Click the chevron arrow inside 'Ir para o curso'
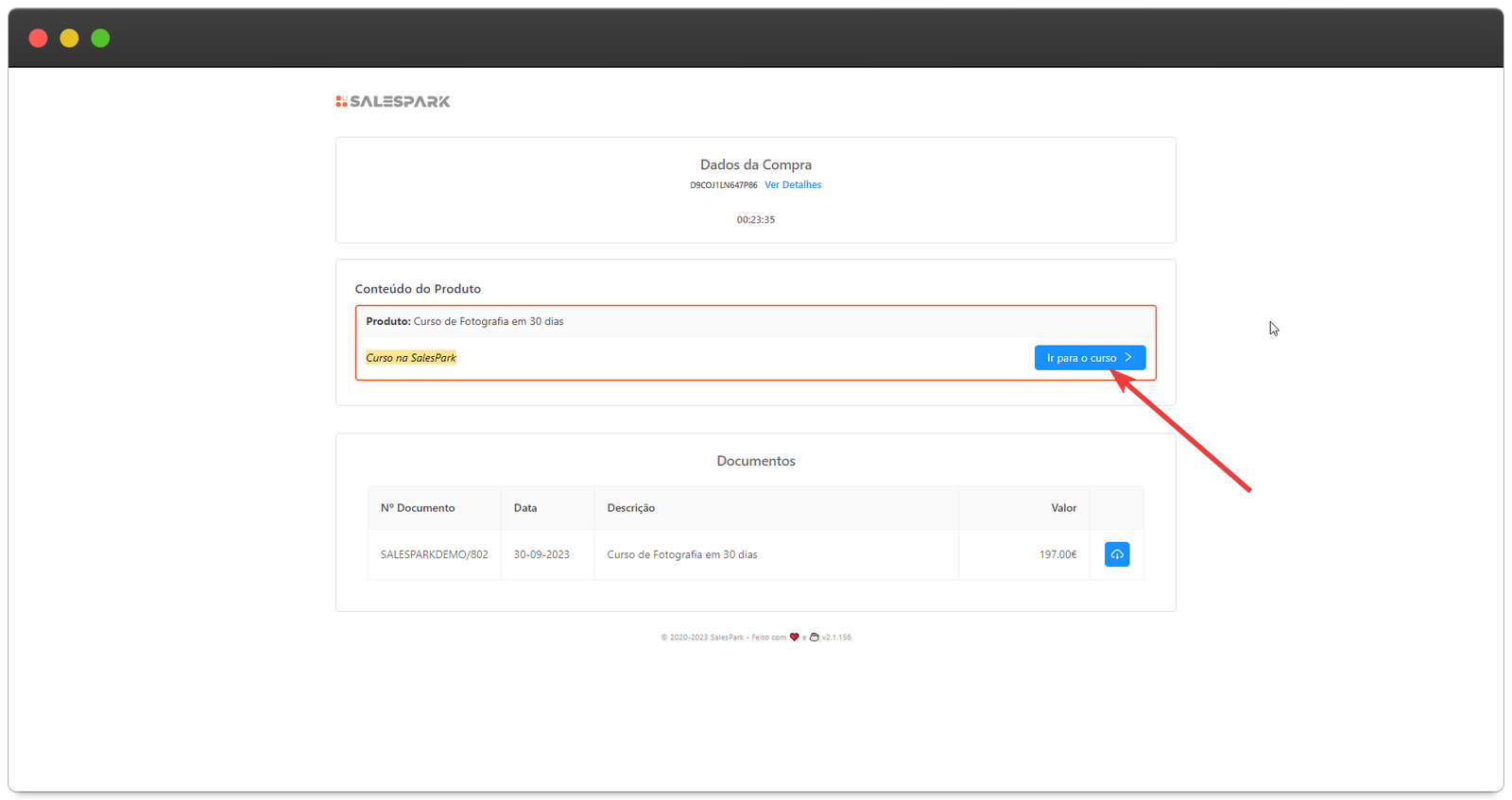1512x800 pixels. click(x=1128, y=358)
